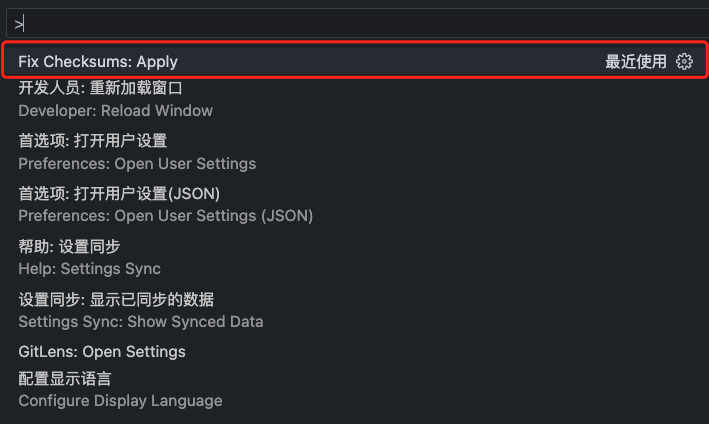Click Settings Sync: Show Synced Data text
Image resolution: width=709 pixels, height=424 pixels.
tap(140, 321)
